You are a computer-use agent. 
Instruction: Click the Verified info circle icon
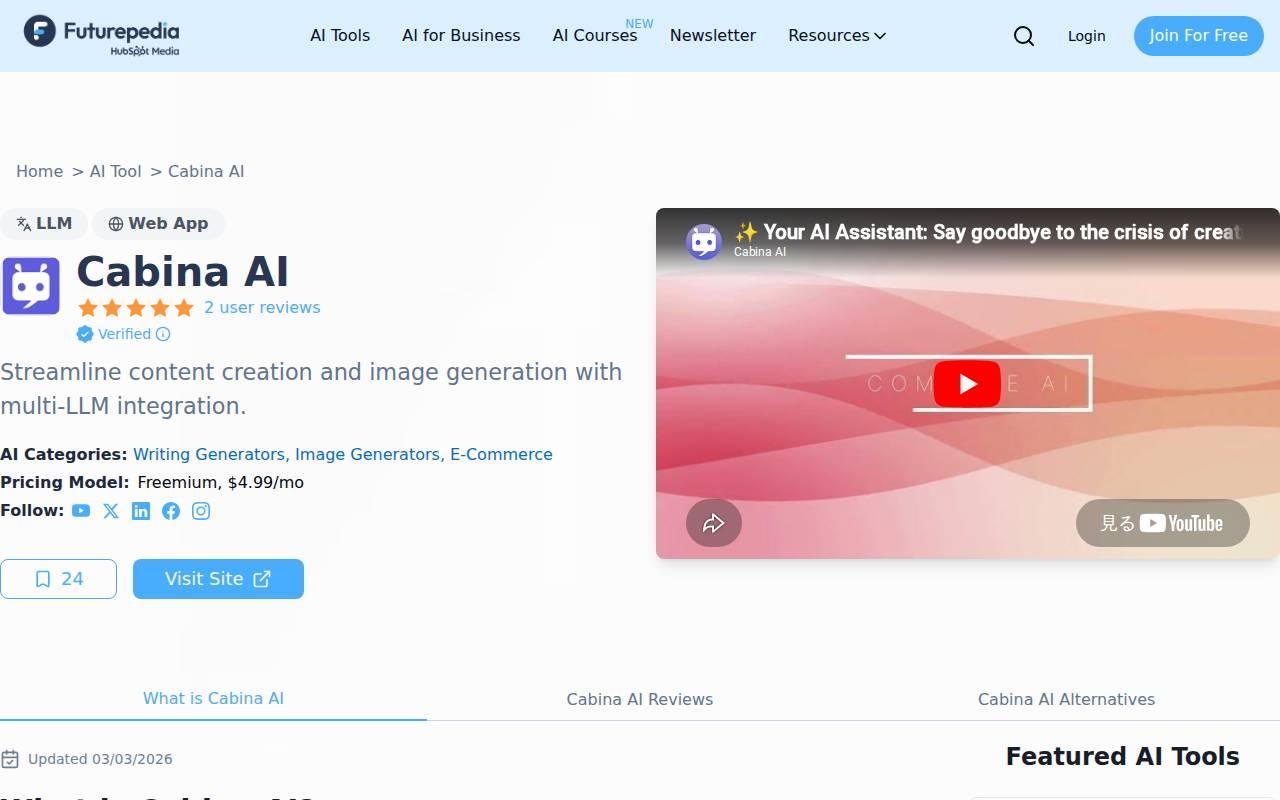coord(163,334)
